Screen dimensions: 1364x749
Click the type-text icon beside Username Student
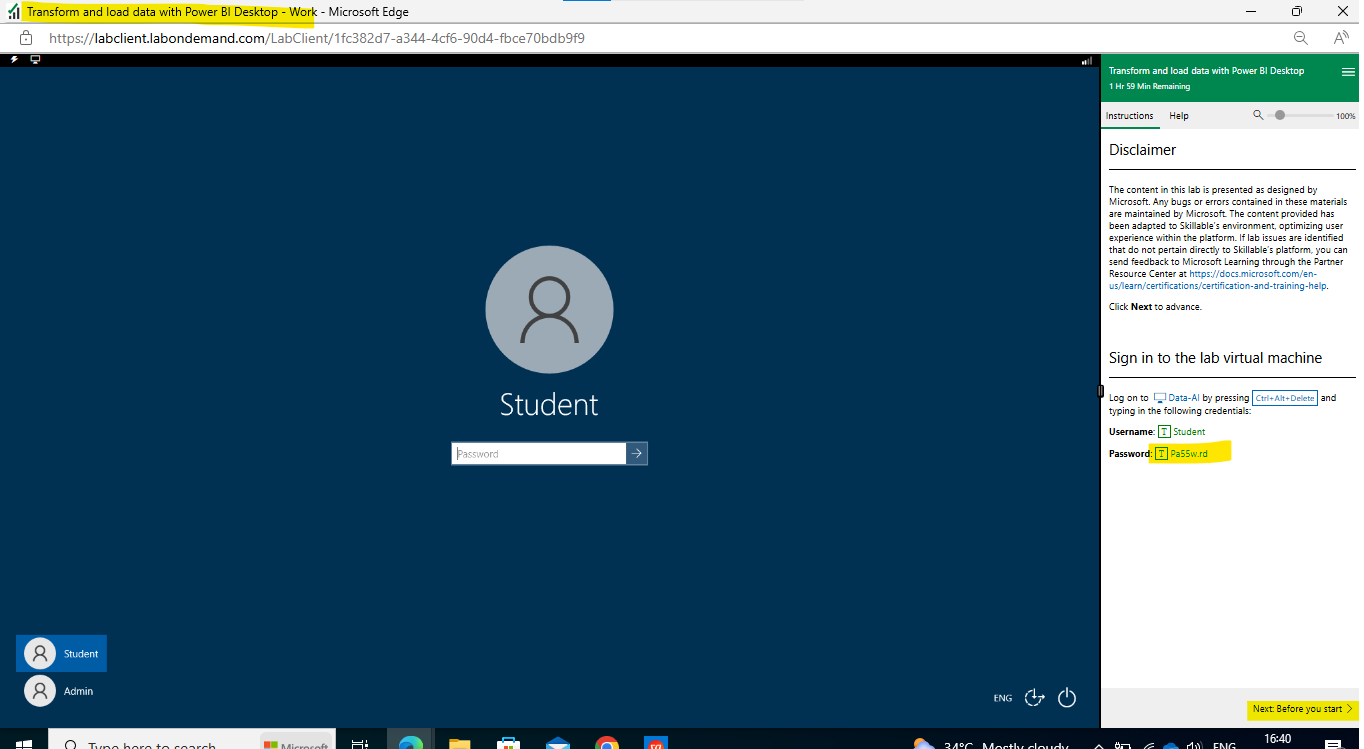pyautogui.click(x=1164, y=432)
